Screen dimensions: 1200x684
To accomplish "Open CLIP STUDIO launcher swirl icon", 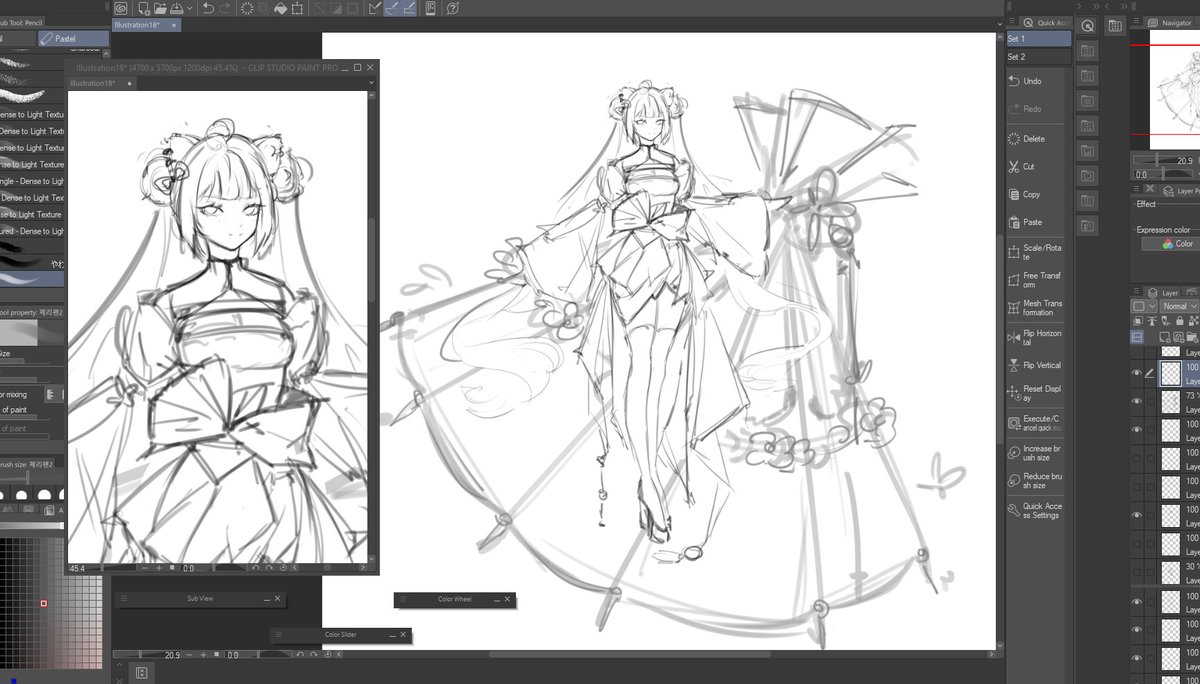I will [119, 8].
